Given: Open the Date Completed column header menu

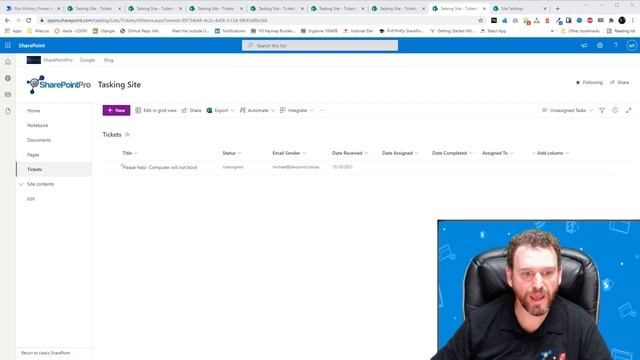Looking at the screenshot, I should (452, 153).
